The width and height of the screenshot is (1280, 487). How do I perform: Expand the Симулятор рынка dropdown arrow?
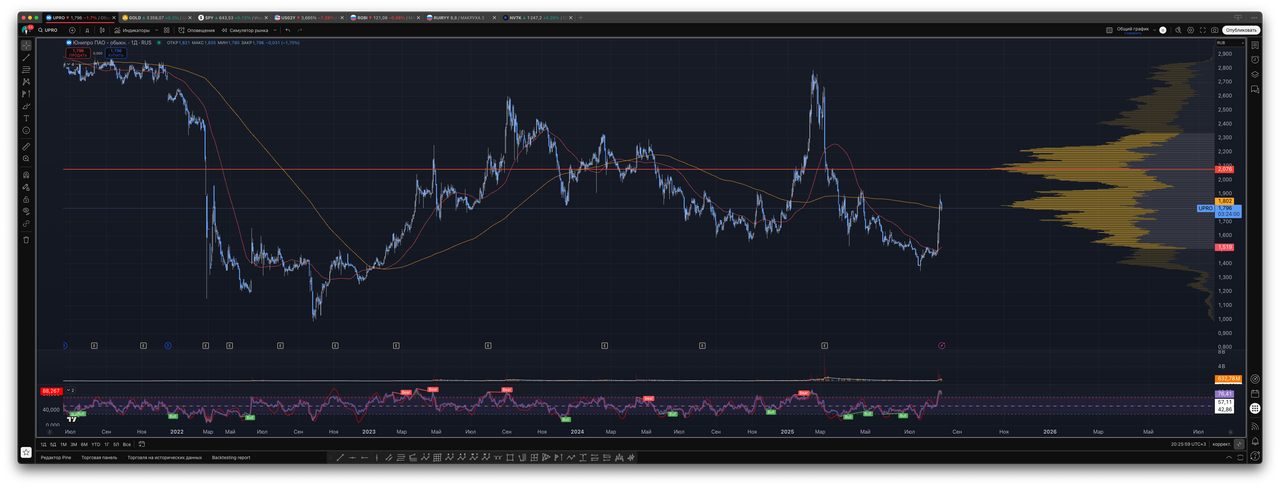273,30
